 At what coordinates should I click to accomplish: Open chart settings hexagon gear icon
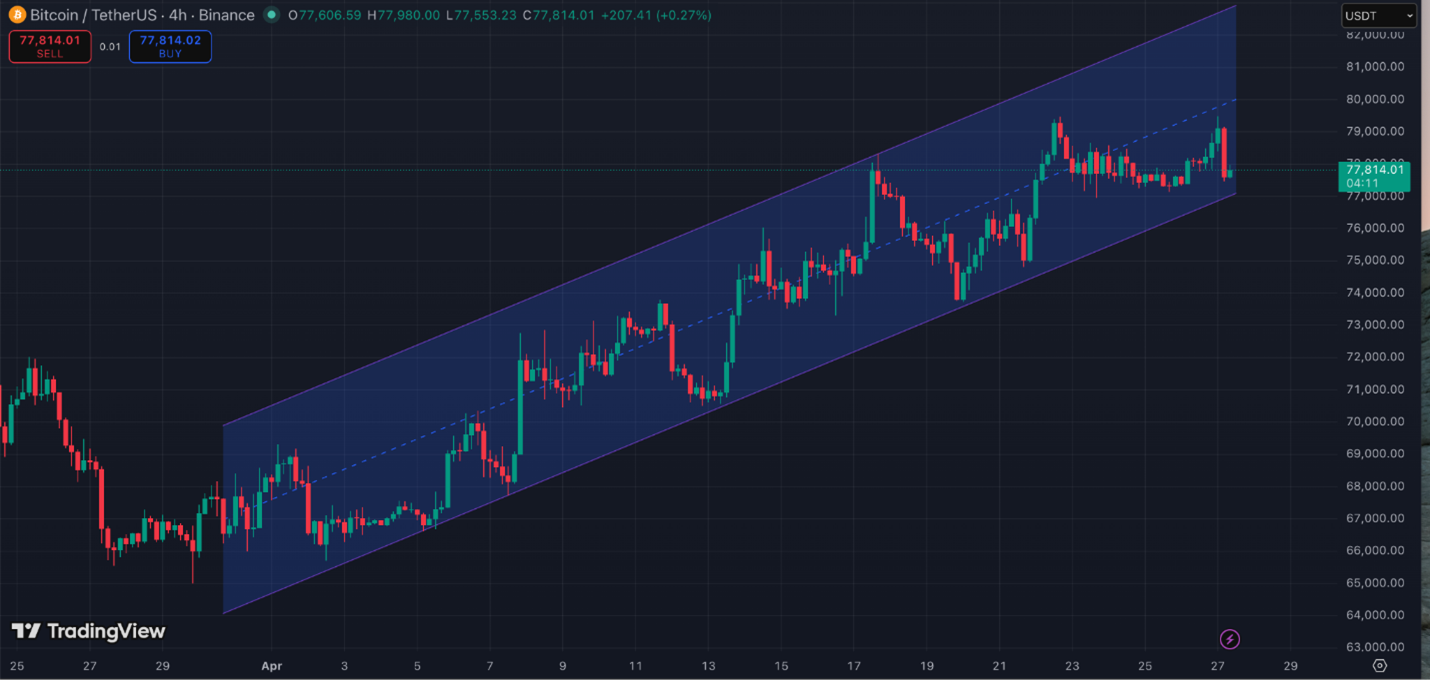pos(1380,666)
